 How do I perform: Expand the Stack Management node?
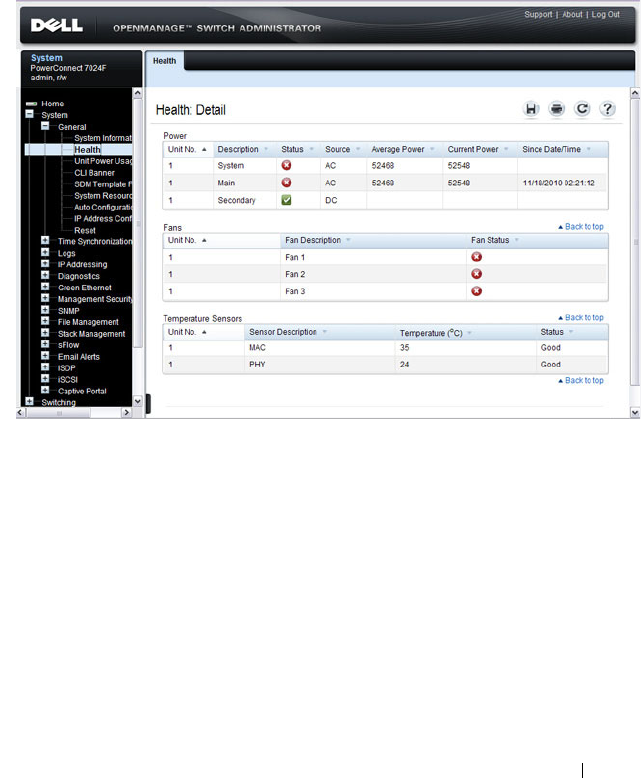click(x=45, y=332)
